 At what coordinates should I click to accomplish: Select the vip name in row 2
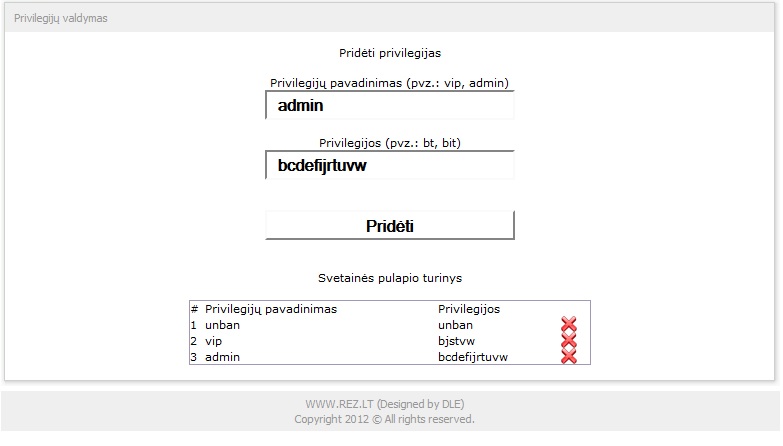[213, 342]
